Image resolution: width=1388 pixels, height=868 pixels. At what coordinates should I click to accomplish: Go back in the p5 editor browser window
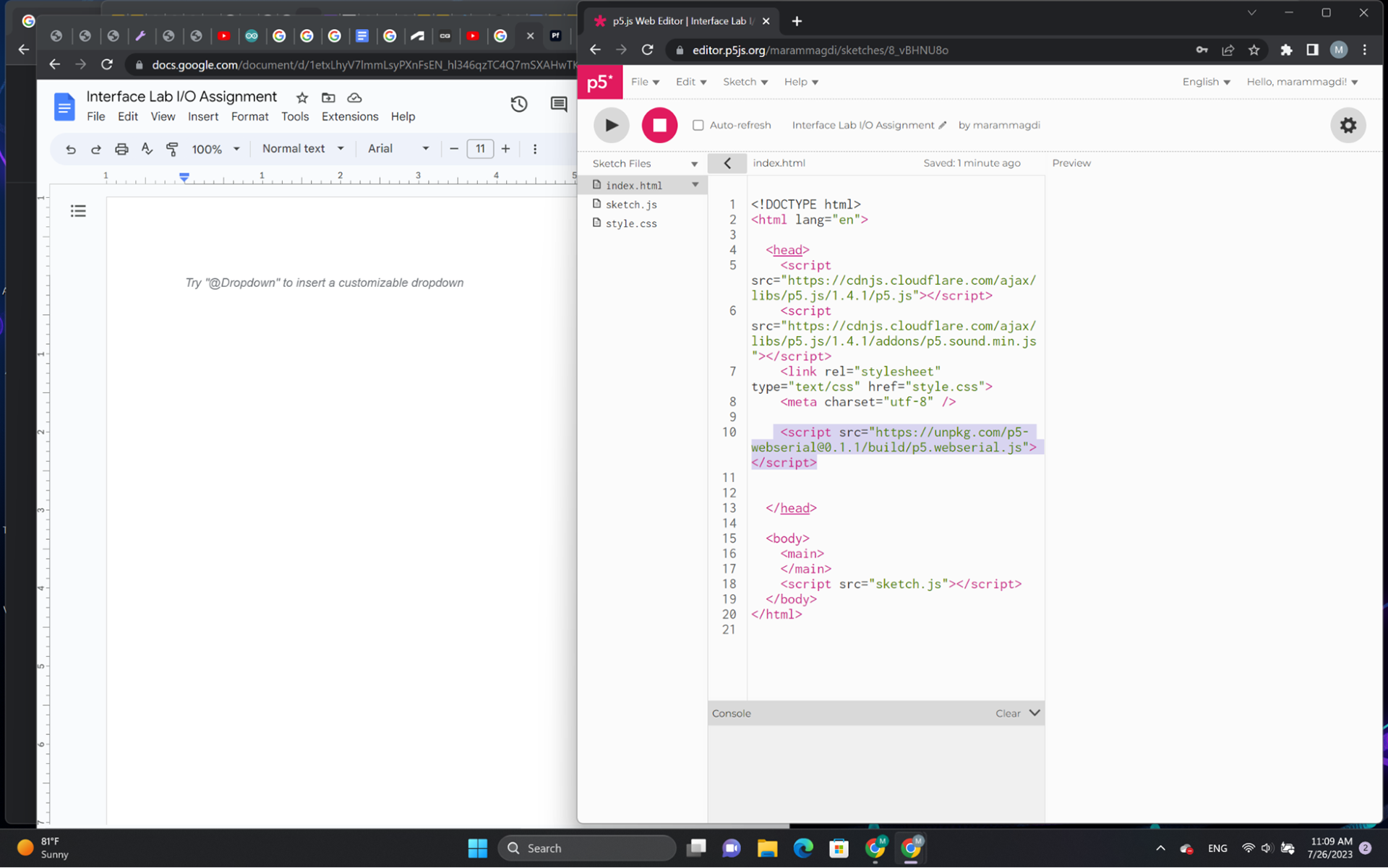[595, 50]
